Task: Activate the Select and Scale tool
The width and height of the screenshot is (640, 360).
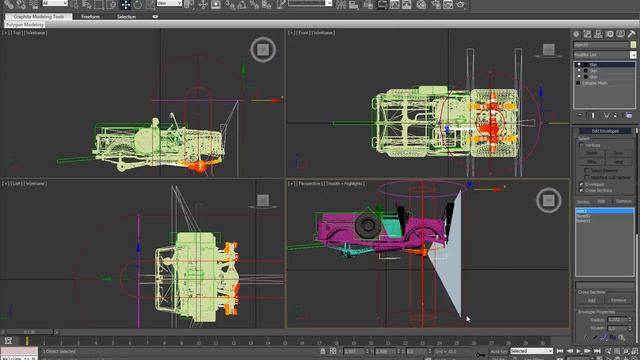Action: point(150,5)
